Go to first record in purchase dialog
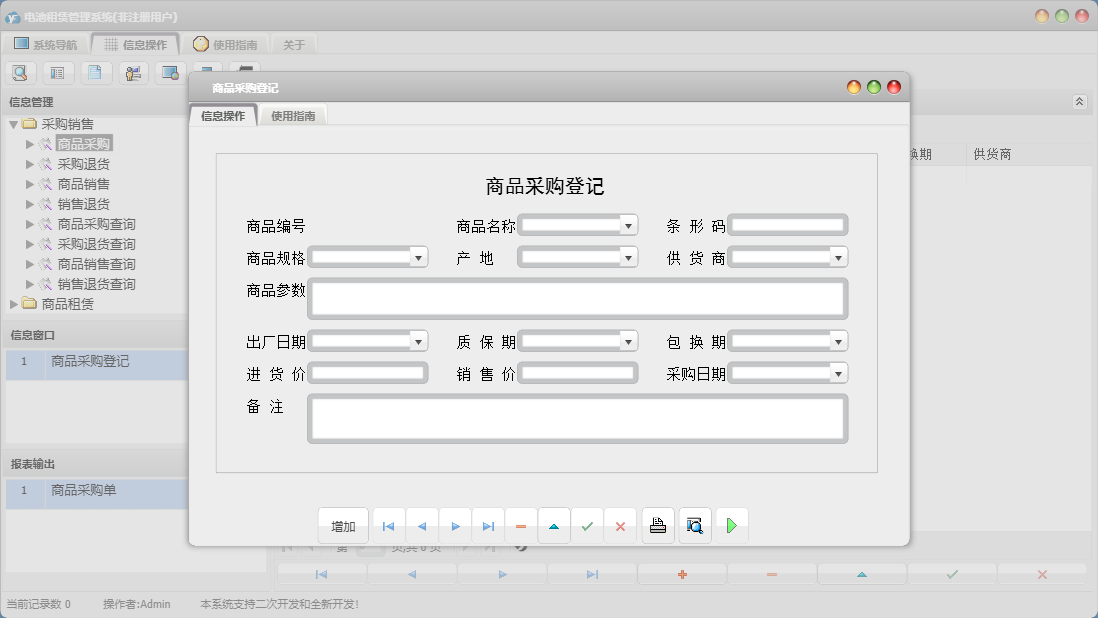 coord(388,526)
